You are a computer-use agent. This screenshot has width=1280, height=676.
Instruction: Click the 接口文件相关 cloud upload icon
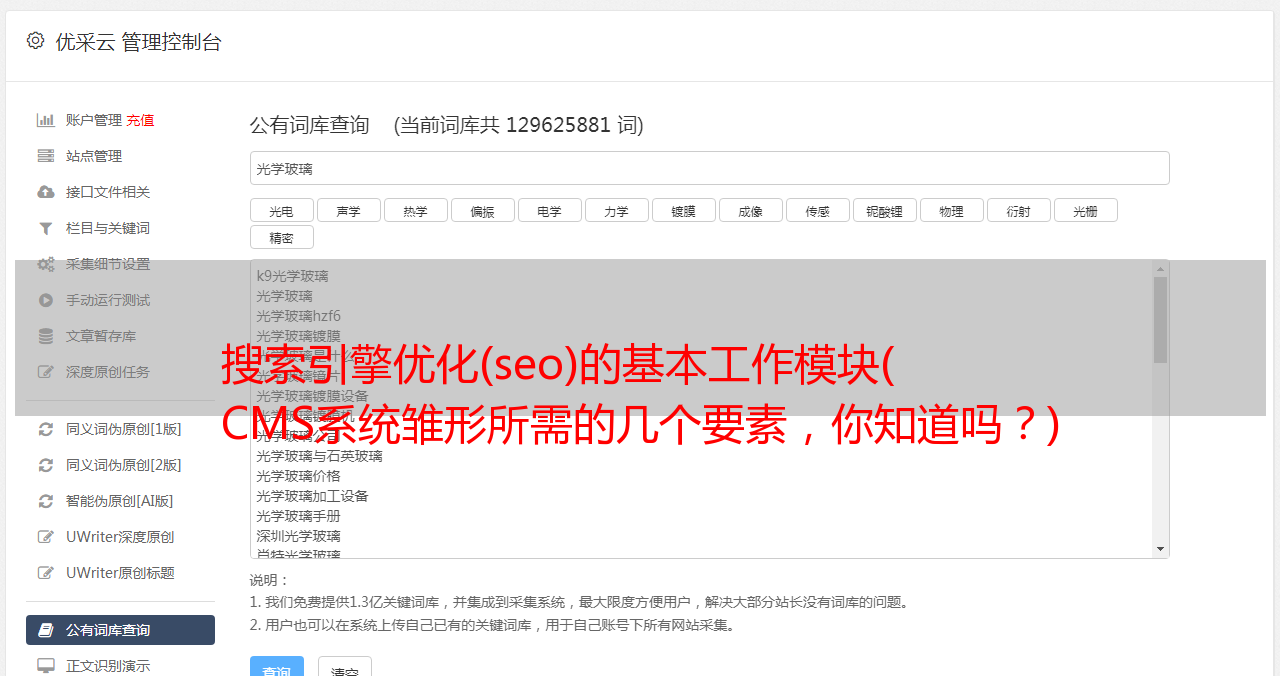coord(46,192)
